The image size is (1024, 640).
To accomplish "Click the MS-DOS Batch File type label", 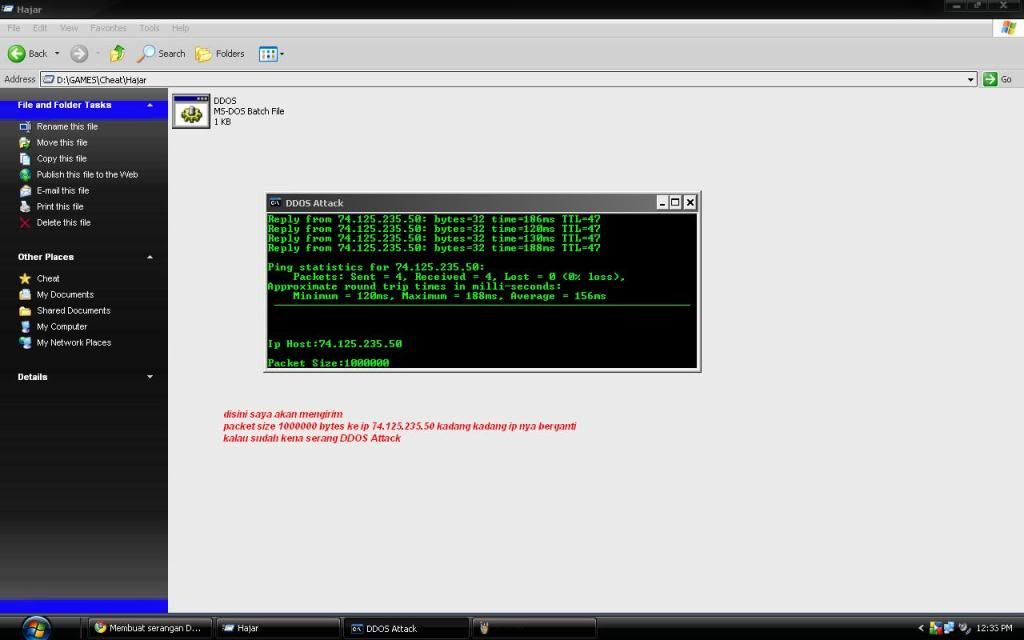I will coord(249,111).
